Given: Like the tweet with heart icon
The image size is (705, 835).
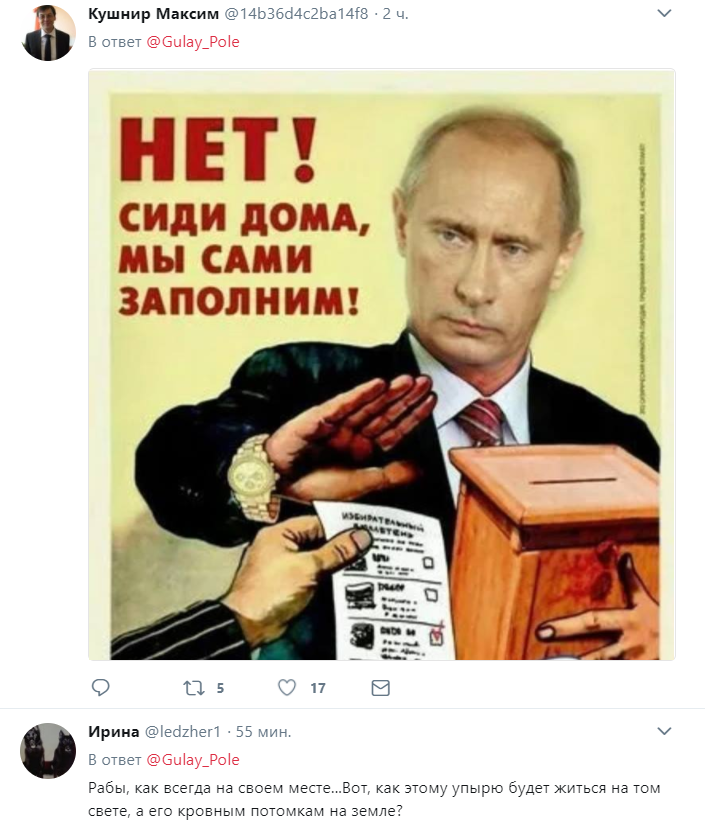Looking at the screenshot, I should (287, 687).
